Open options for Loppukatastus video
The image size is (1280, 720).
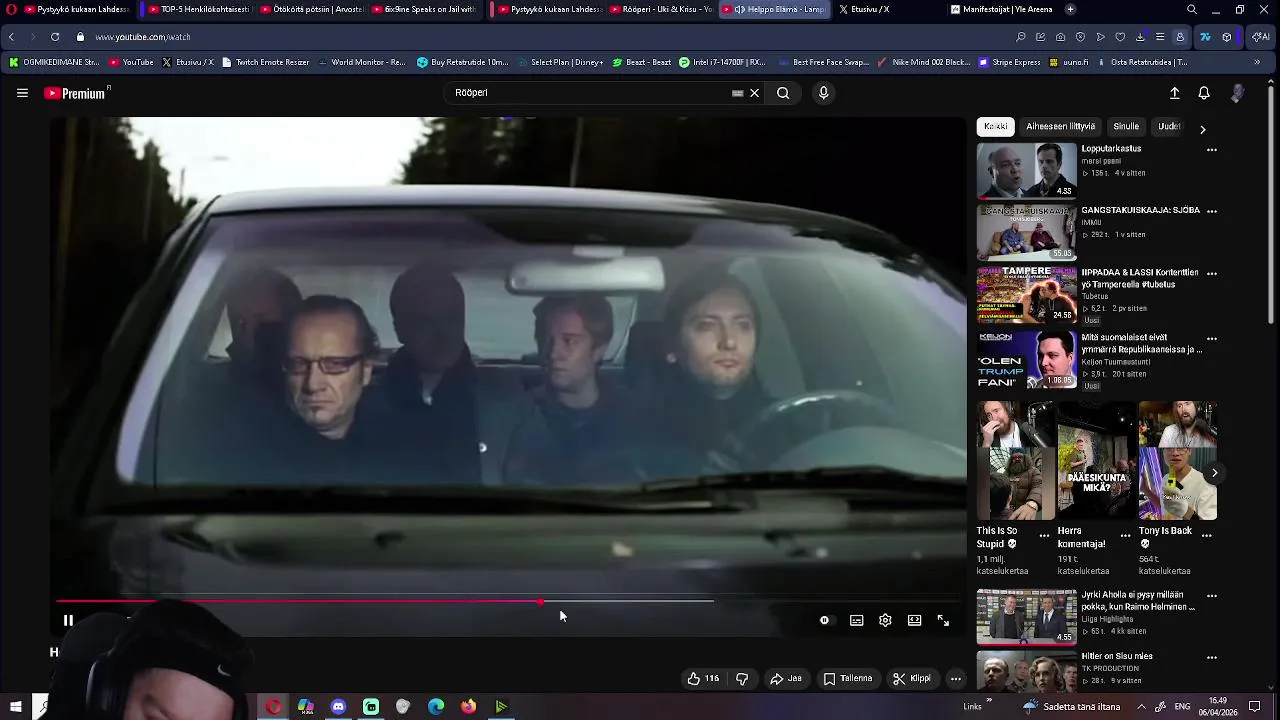(1212, 150)
